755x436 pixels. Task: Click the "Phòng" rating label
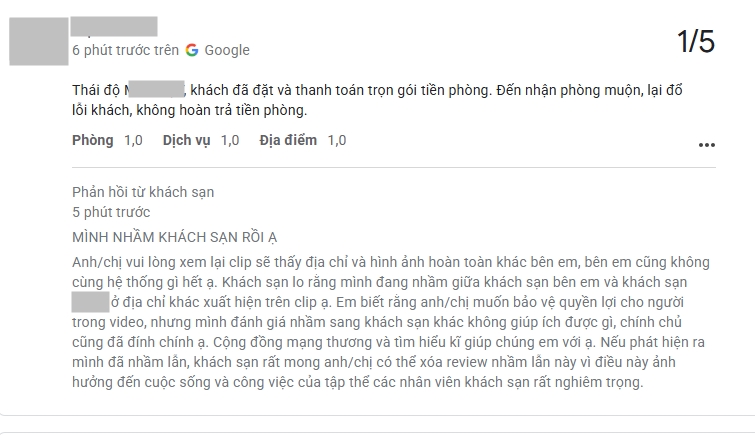[93, 140]
